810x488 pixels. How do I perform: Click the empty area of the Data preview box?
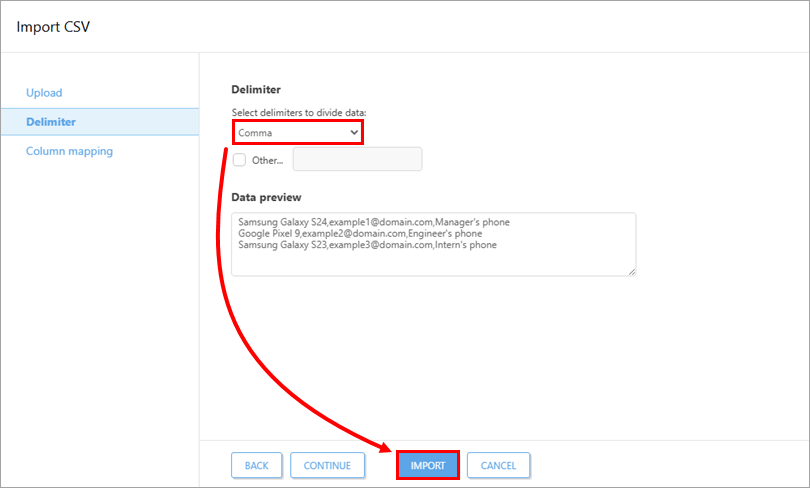click(x=433, y=263)
